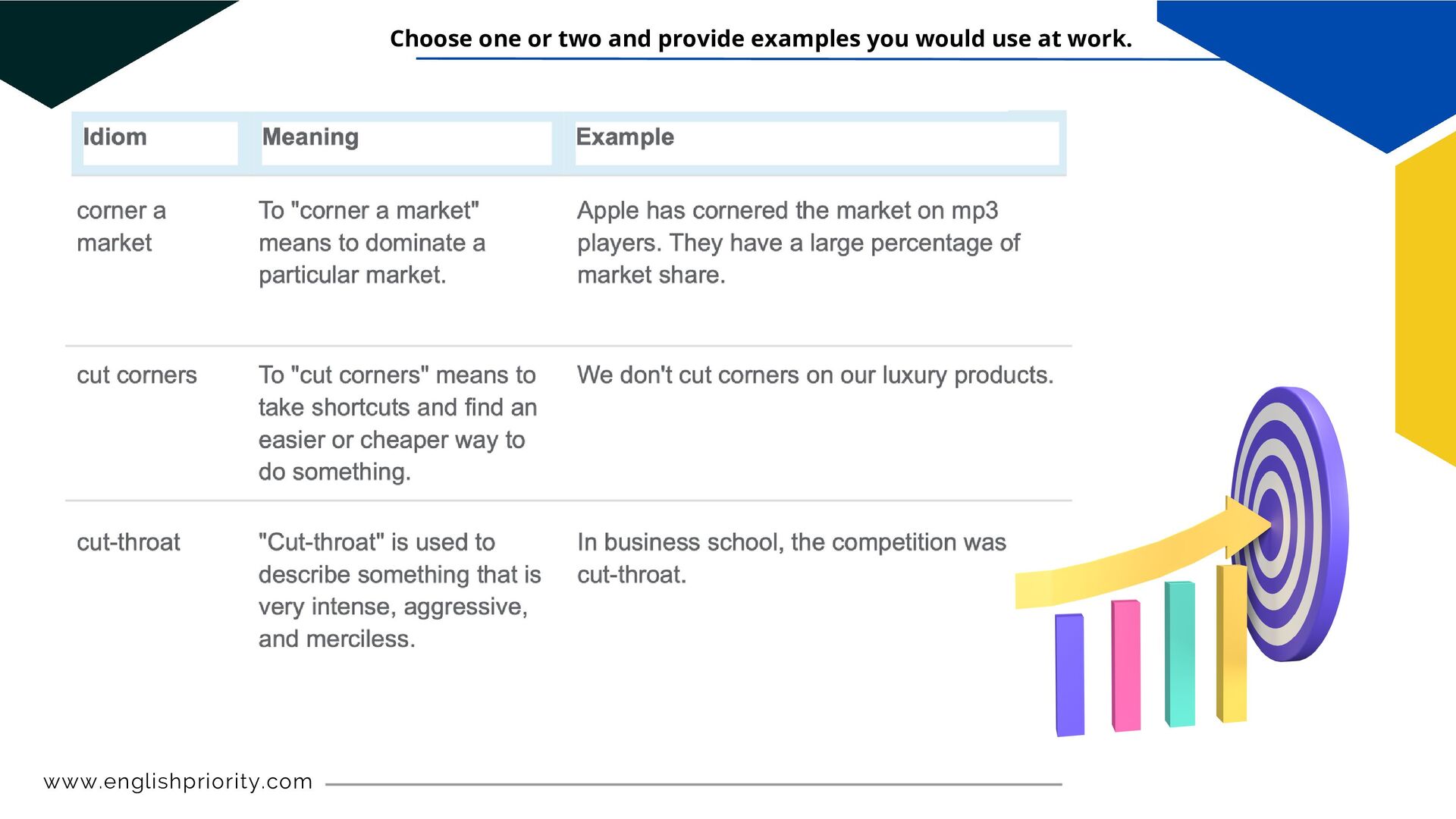Select the Meaning column header
Image resolution: width=1456 pixels, height=819 pixels.
click(x=310, y=137)
